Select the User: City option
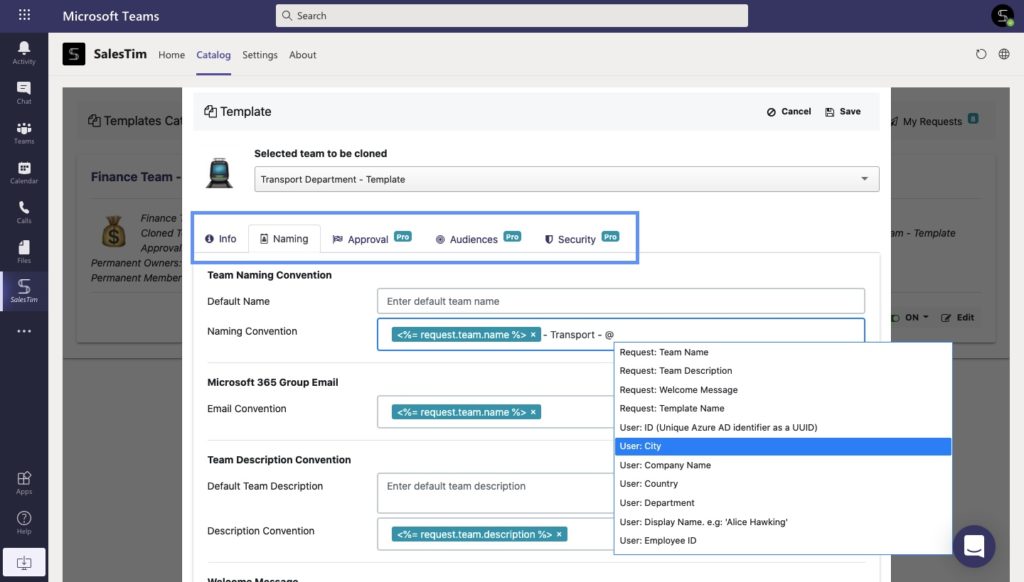This screenshot has width=1024, height=582. coord(782,446)
